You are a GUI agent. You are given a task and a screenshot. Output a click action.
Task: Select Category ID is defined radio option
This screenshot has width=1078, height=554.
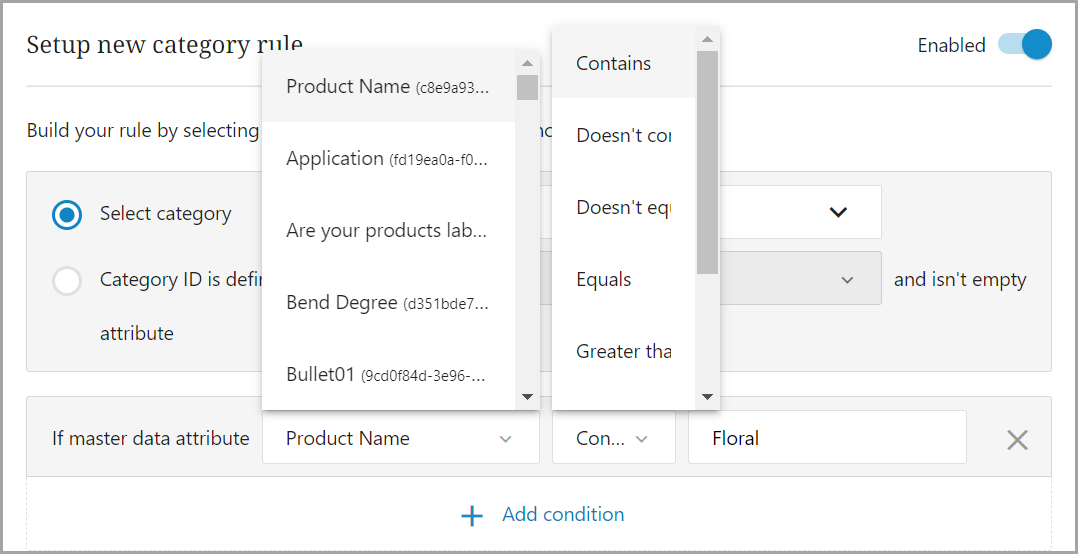tap(67, 281)
